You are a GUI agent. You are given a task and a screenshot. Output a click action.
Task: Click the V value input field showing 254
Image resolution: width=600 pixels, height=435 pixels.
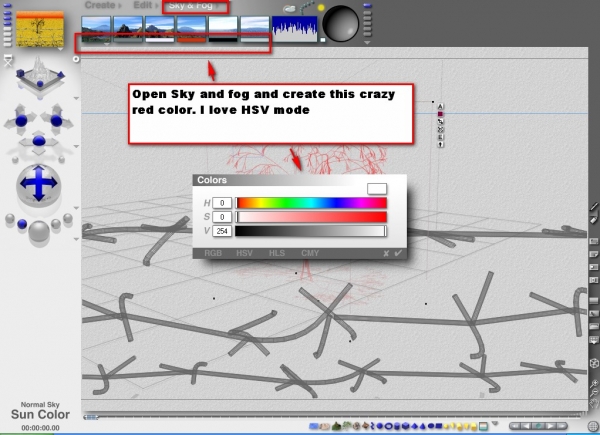pyautogui.click(x=222, y=231)
